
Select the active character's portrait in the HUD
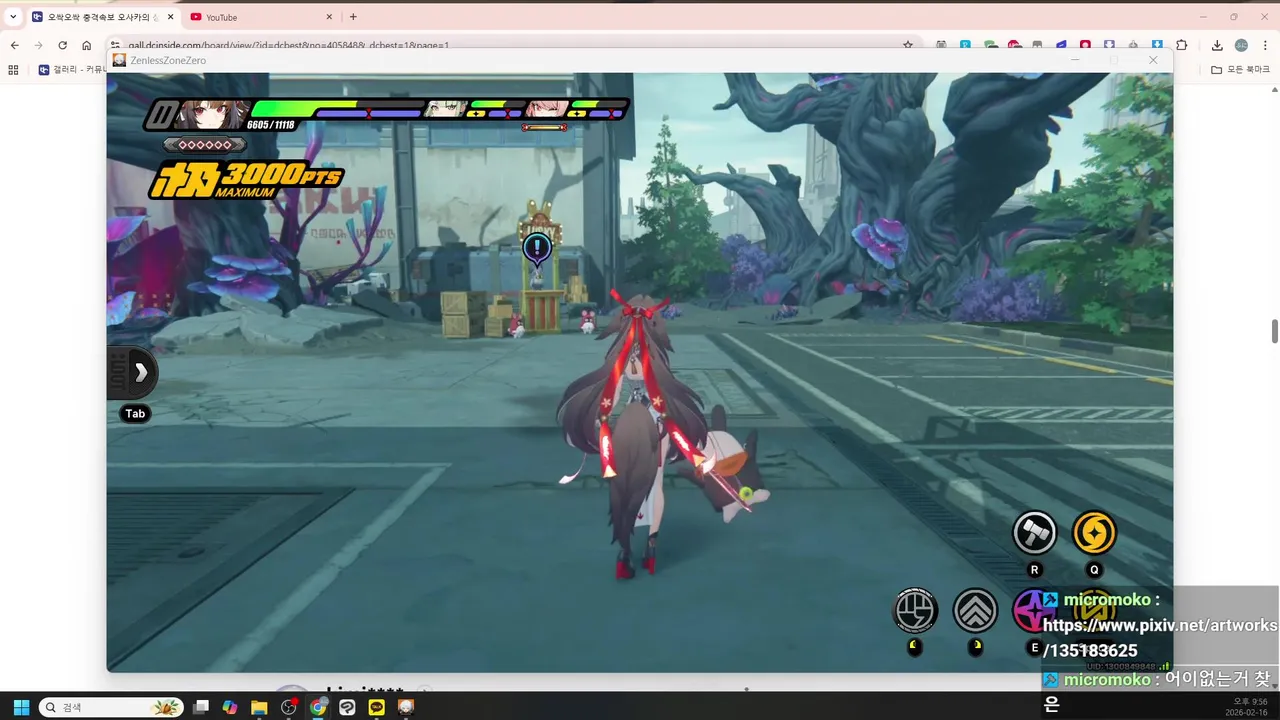[x=211, y=114]
